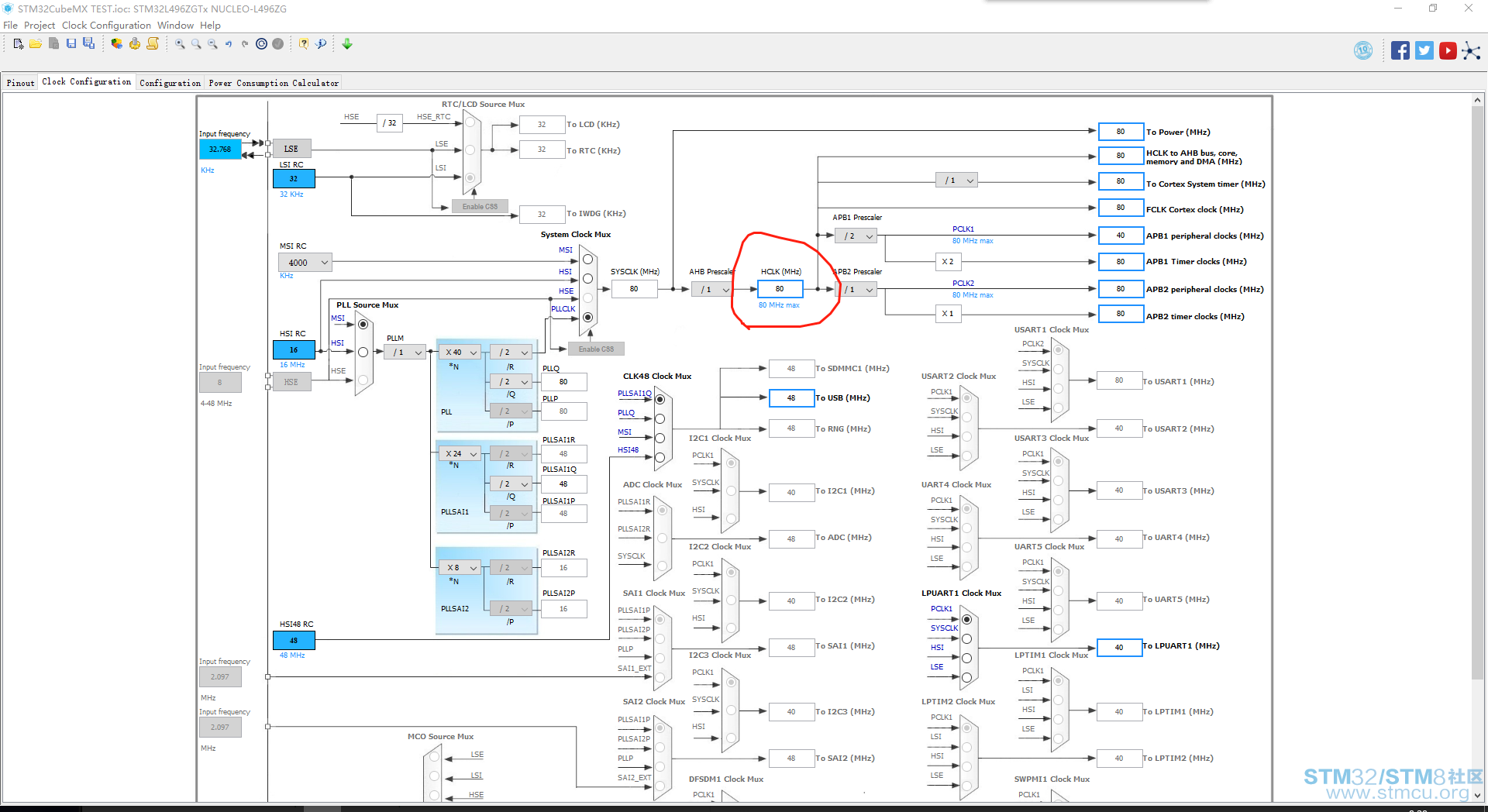Open a project using the folder icon

[36, 44]
